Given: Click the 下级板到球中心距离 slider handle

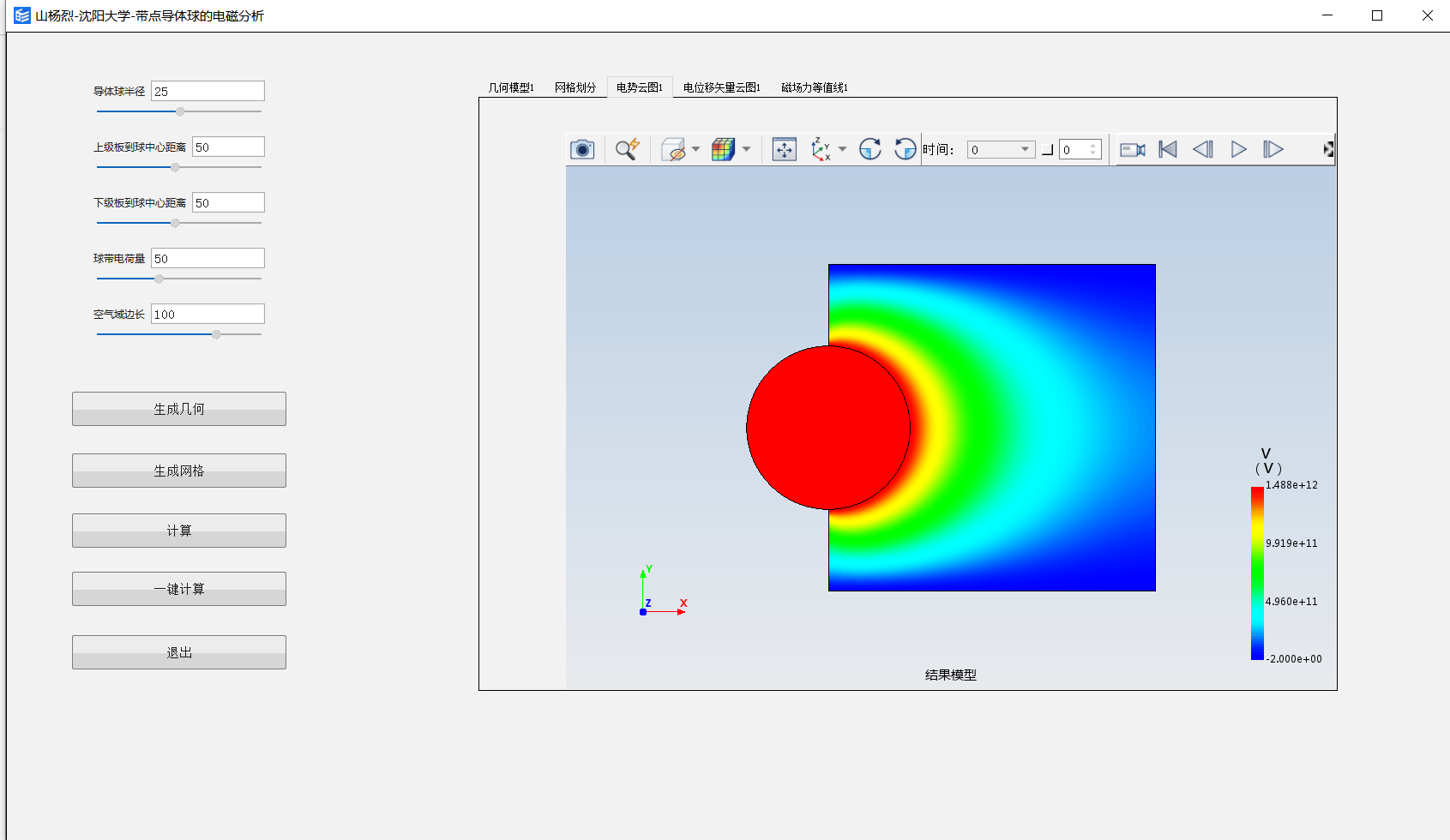Looking at the screenshot, I should point(175,223).
